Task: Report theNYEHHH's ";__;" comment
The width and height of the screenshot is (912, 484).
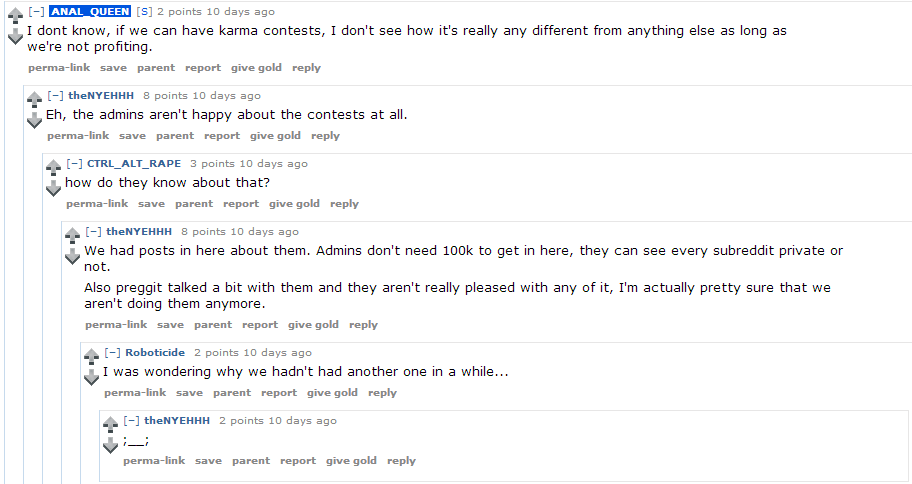Action: pyautogui.click(x=298, y=461)
